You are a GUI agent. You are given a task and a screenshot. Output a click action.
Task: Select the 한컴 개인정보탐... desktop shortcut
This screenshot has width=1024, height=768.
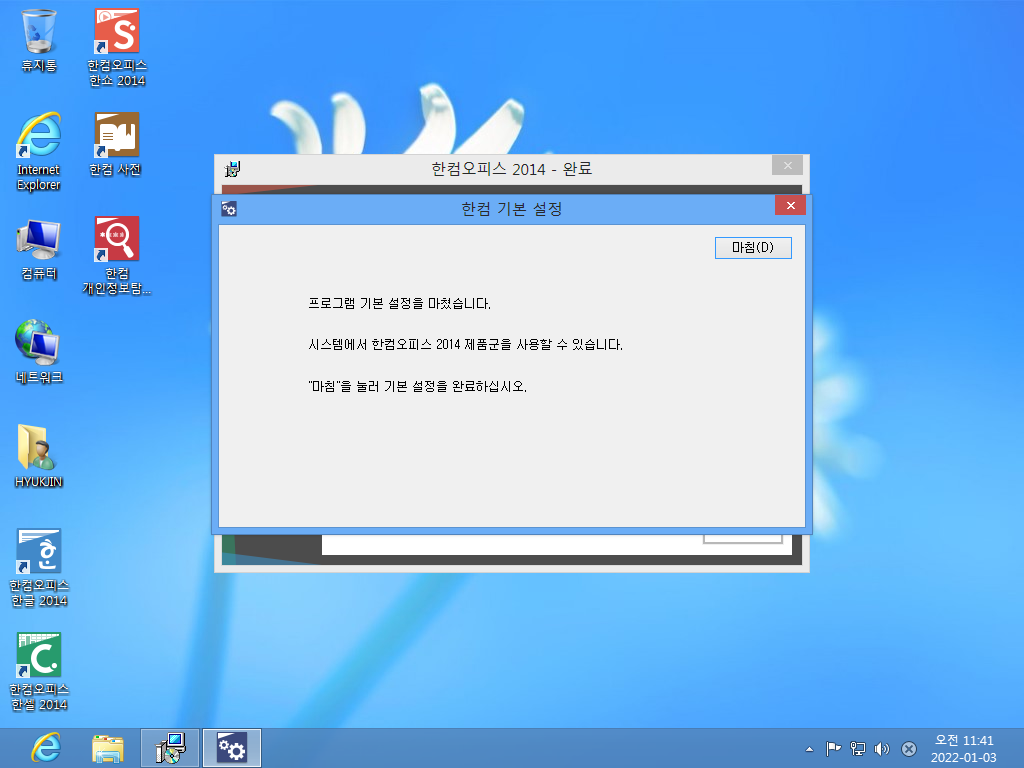[117, 256]
